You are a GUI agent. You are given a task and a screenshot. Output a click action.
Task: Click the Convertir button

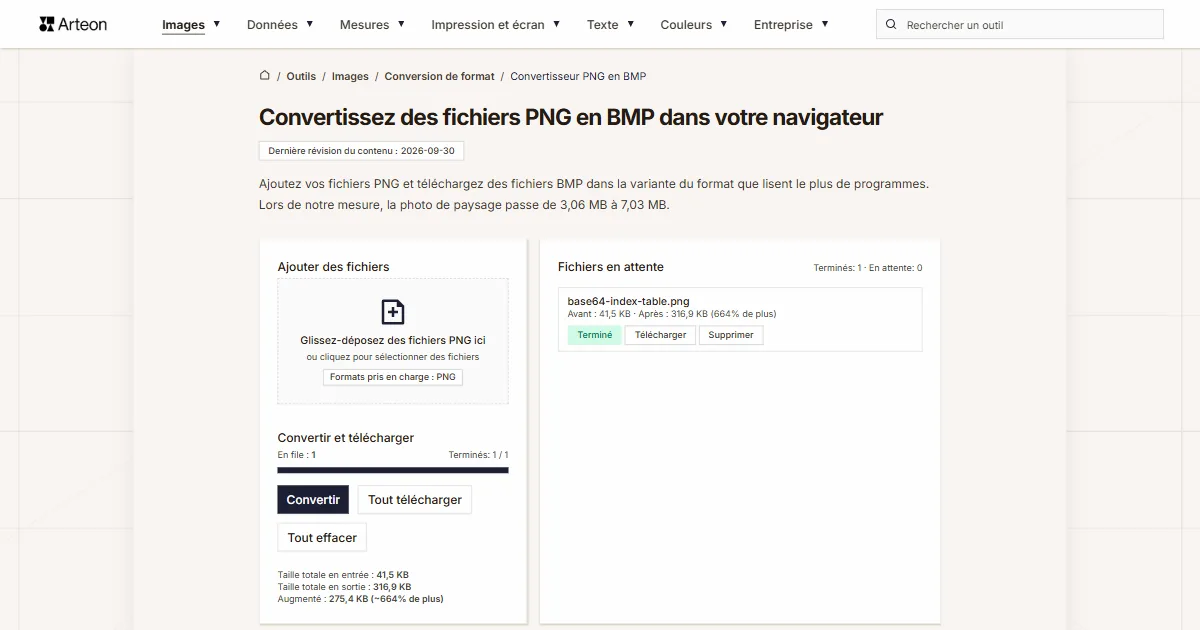pyautogui.click(x=313, y=500)
